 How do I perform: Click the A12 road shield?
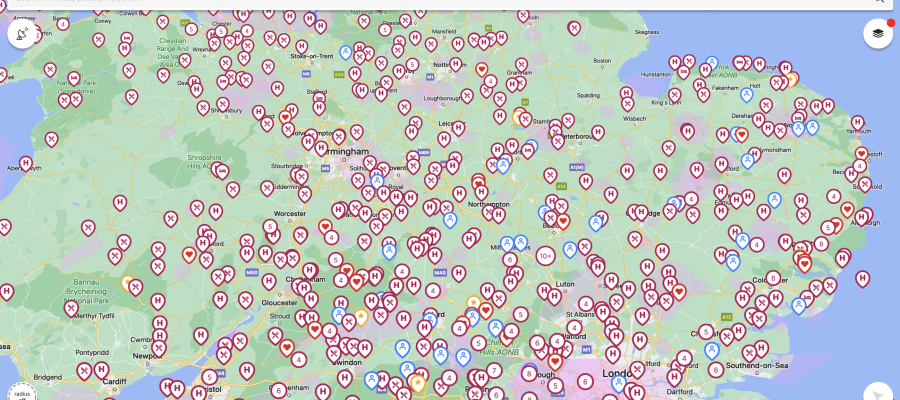[x=727, y=317]
